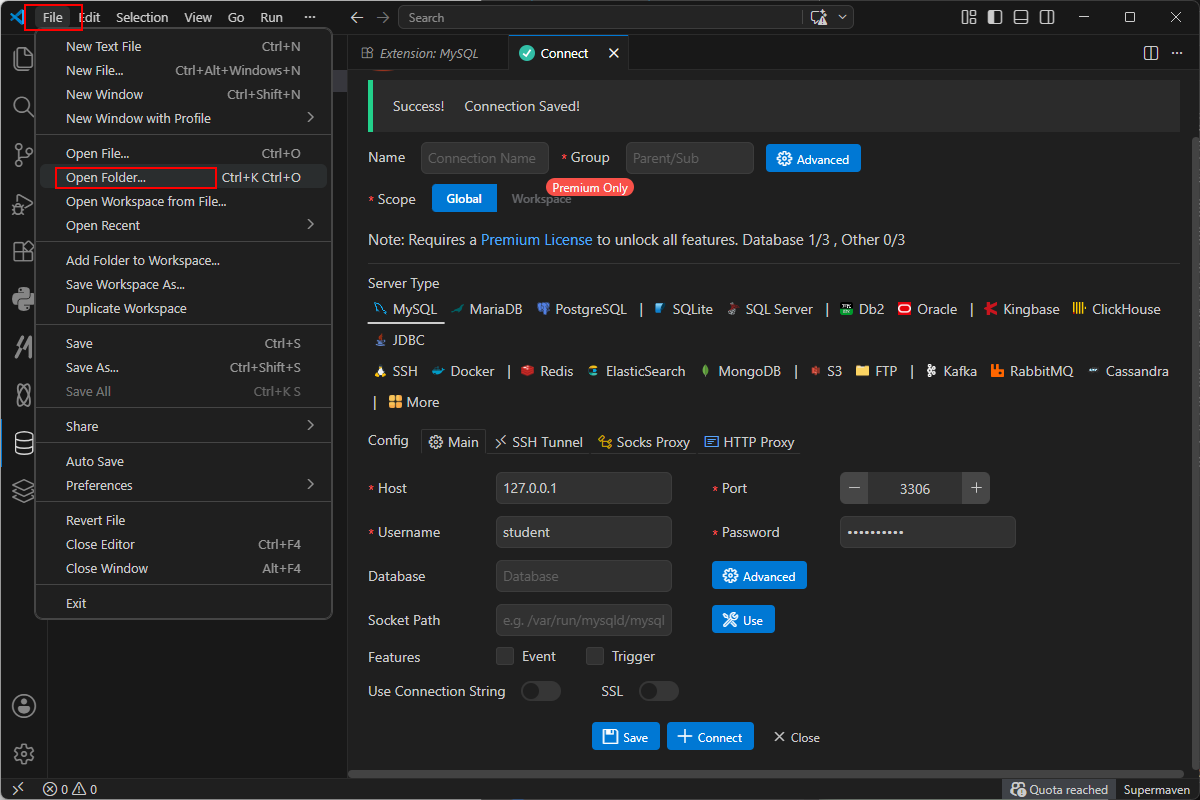Screen dimensions: 1200x800
Task: Click the remote window status icon
Action: tap(17, 789)
